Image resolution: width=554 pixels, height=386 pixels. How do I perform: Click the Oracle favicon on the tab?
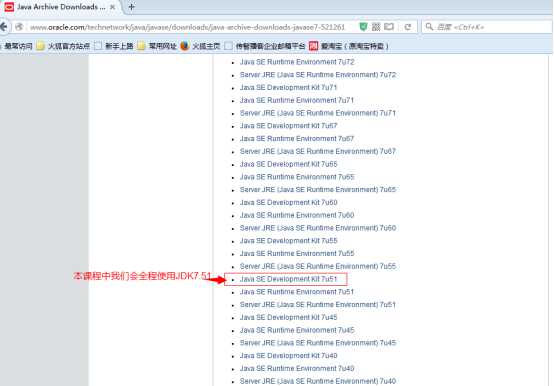9,7
